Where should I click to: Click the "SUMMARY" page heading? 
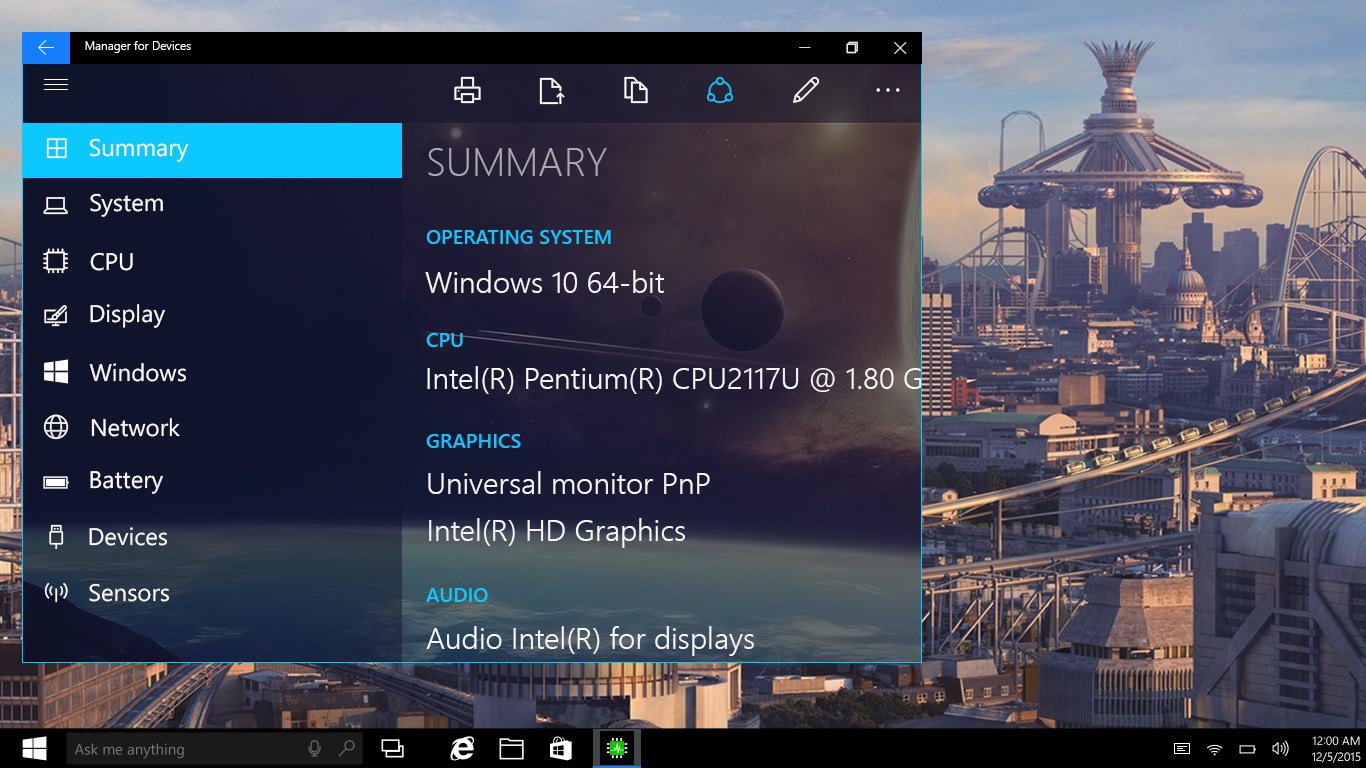pos(516,163)
